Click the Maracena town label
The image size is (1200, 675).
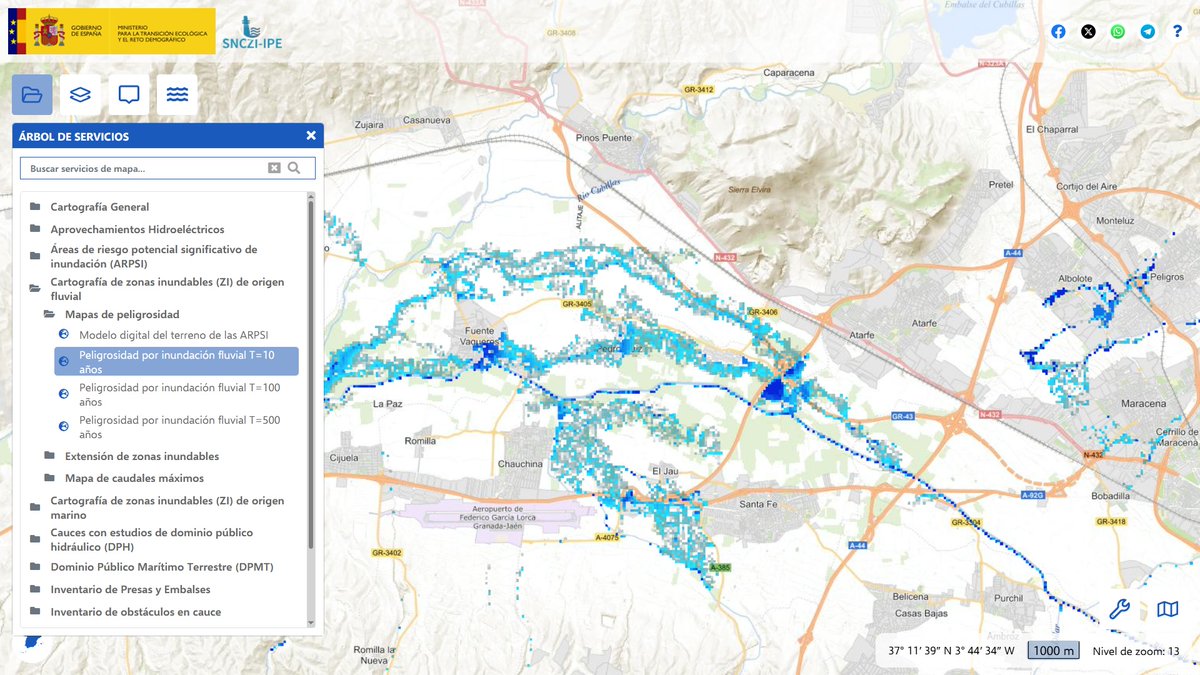[1143, 403]
